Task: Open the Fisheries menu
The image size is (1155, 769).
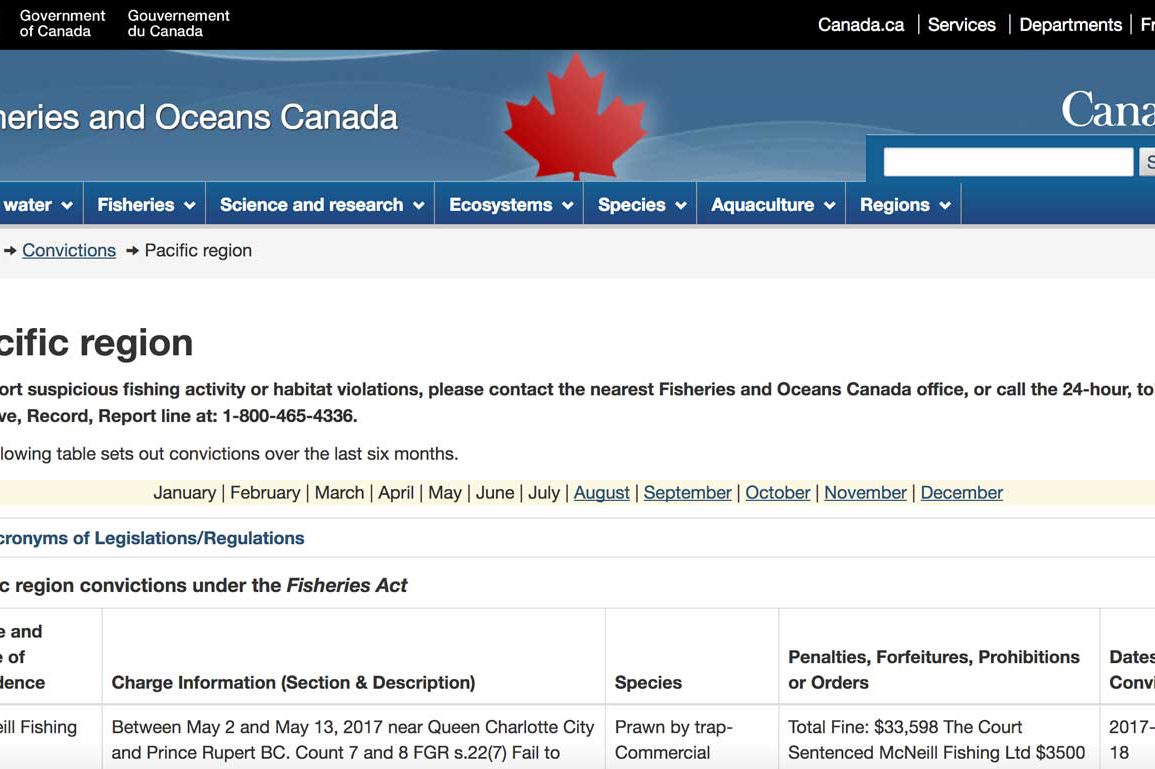Action: (x=145, y=204)
